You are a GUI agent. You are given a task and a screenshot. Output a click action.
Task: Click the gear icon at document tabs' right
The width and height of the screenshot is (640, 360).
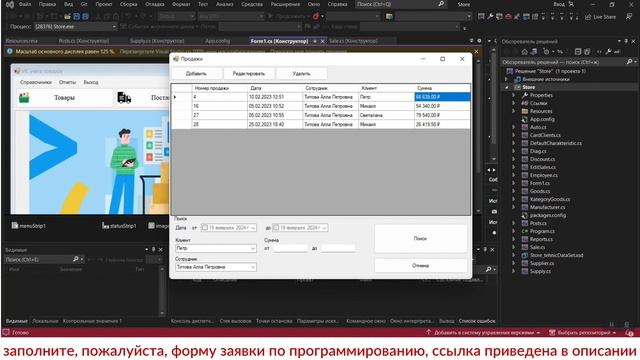479,41
